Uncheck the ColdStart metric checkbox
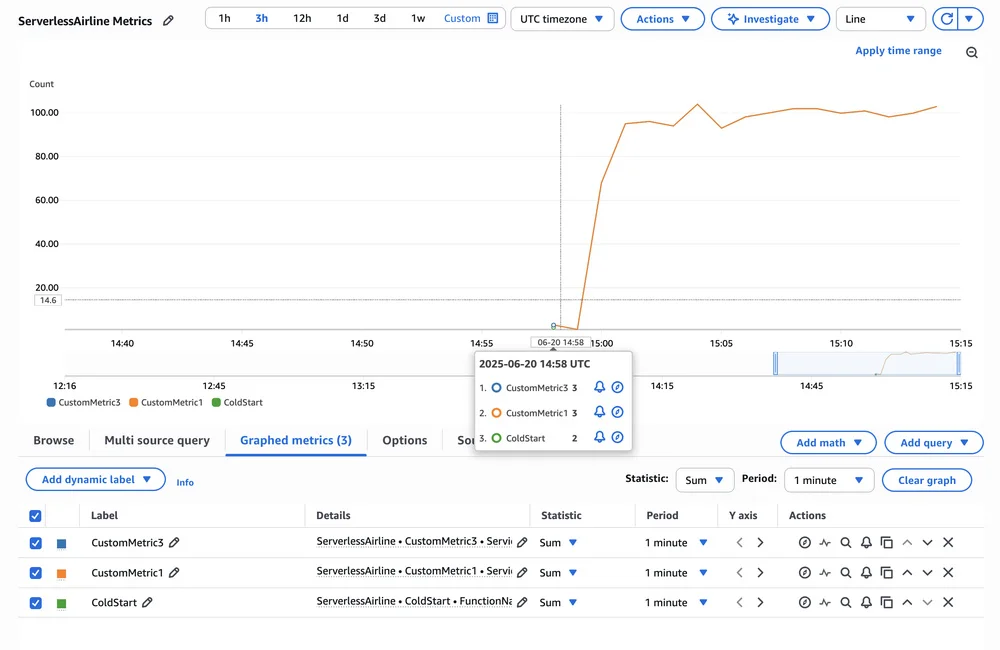Image resolution: width=1000 pixels, height=650 pixels. pos(36,603)
